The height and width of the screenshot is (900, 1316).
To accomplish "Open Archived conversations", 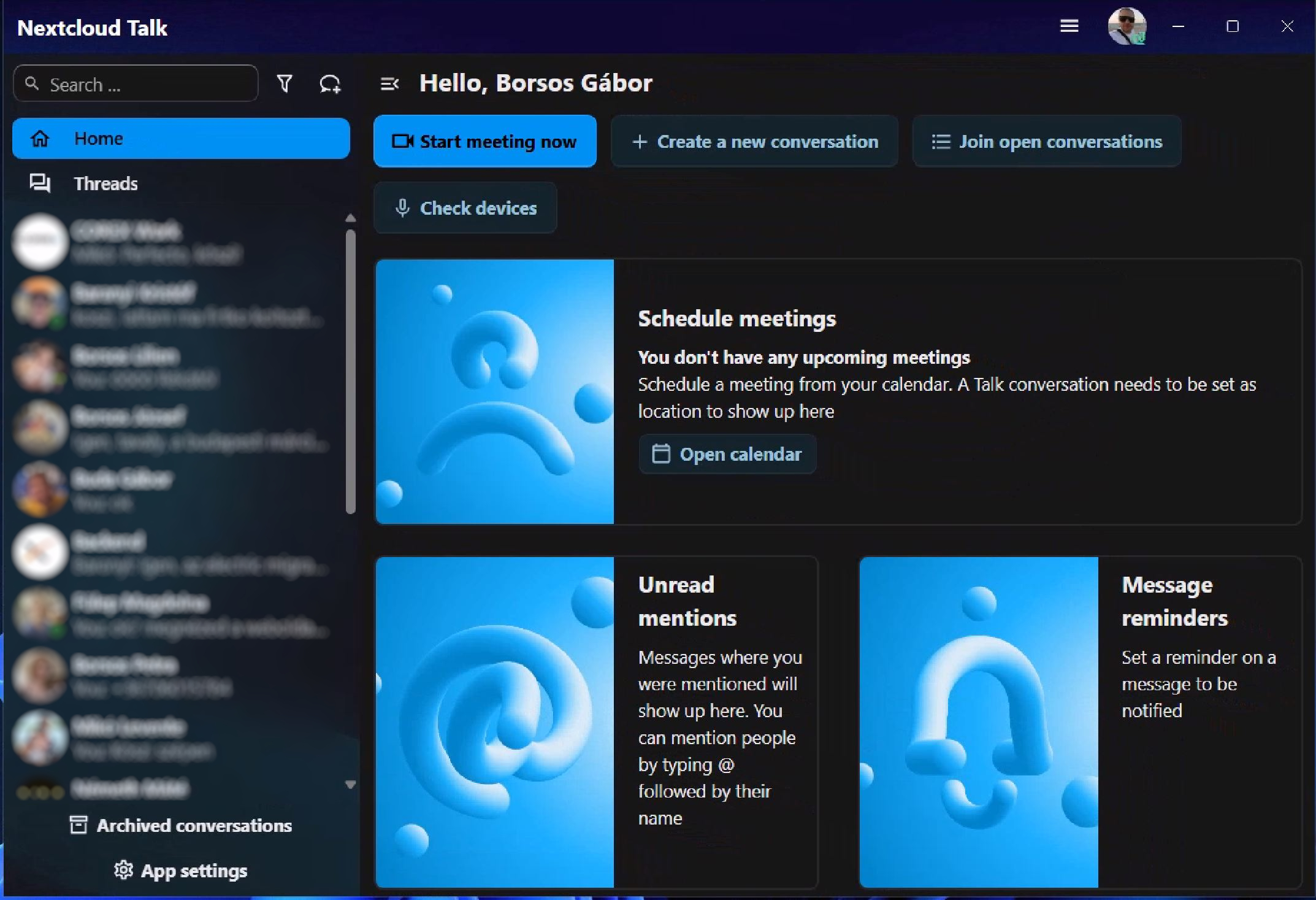I will coord(181,826).
